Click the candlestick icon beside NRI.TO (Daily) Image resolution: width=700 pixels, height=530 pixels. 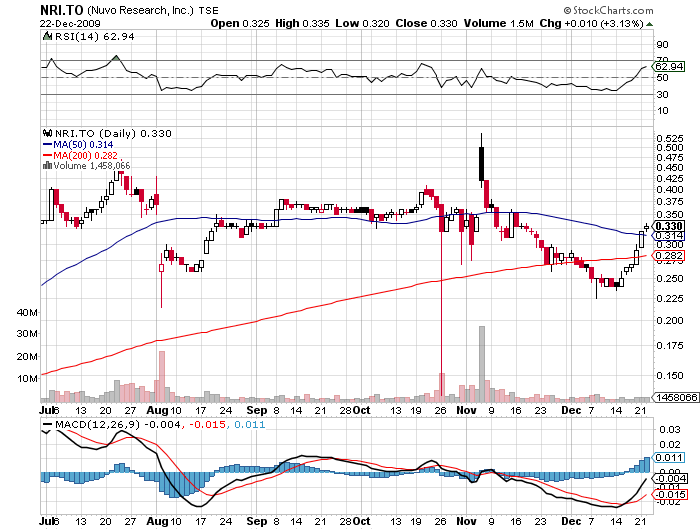coord(47,133)
